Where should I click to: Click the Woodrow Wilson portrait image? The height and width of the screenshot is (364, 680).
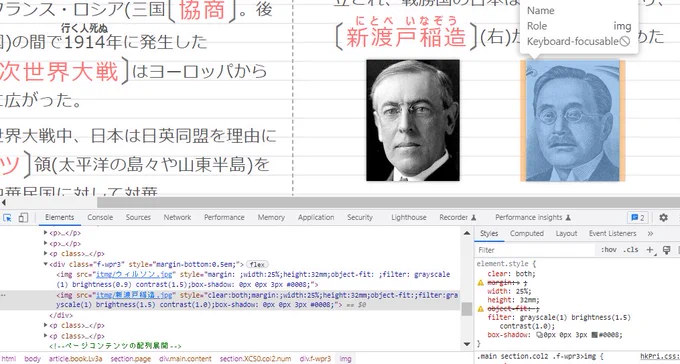413,120
